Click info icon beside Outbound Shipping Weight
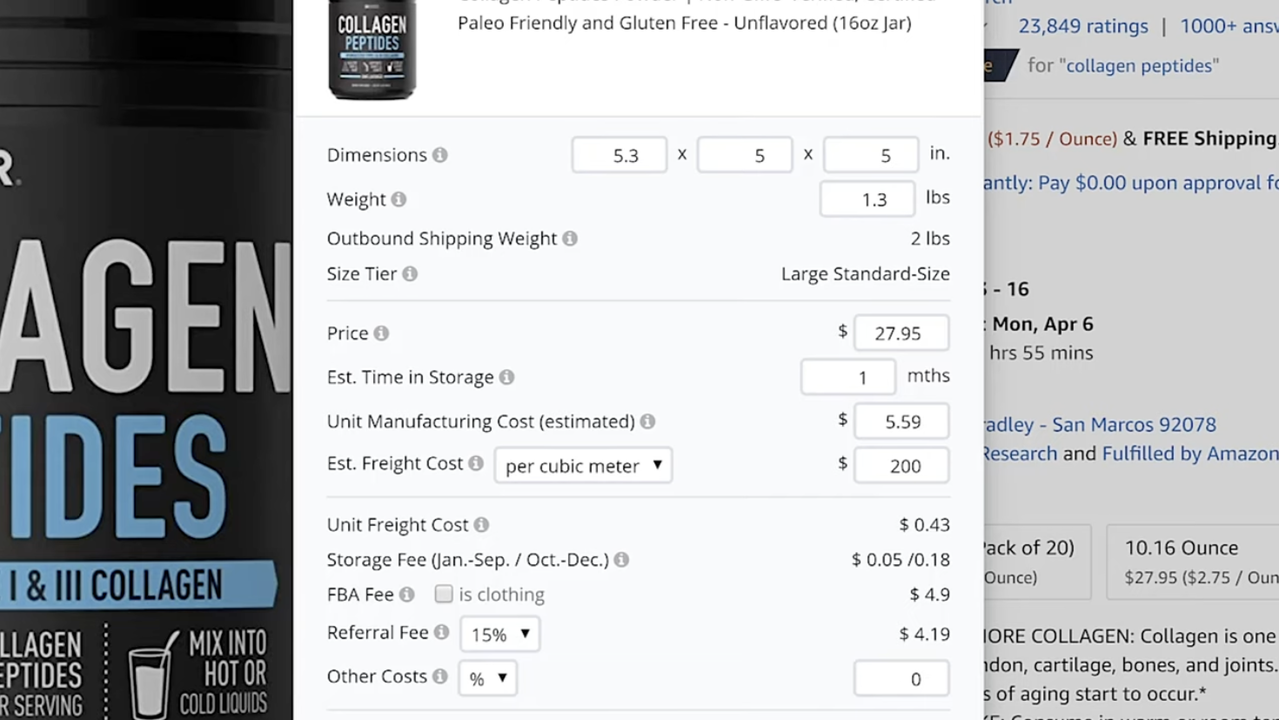The width and height of the screenshot is (1279, 720). tap(570, 239)
